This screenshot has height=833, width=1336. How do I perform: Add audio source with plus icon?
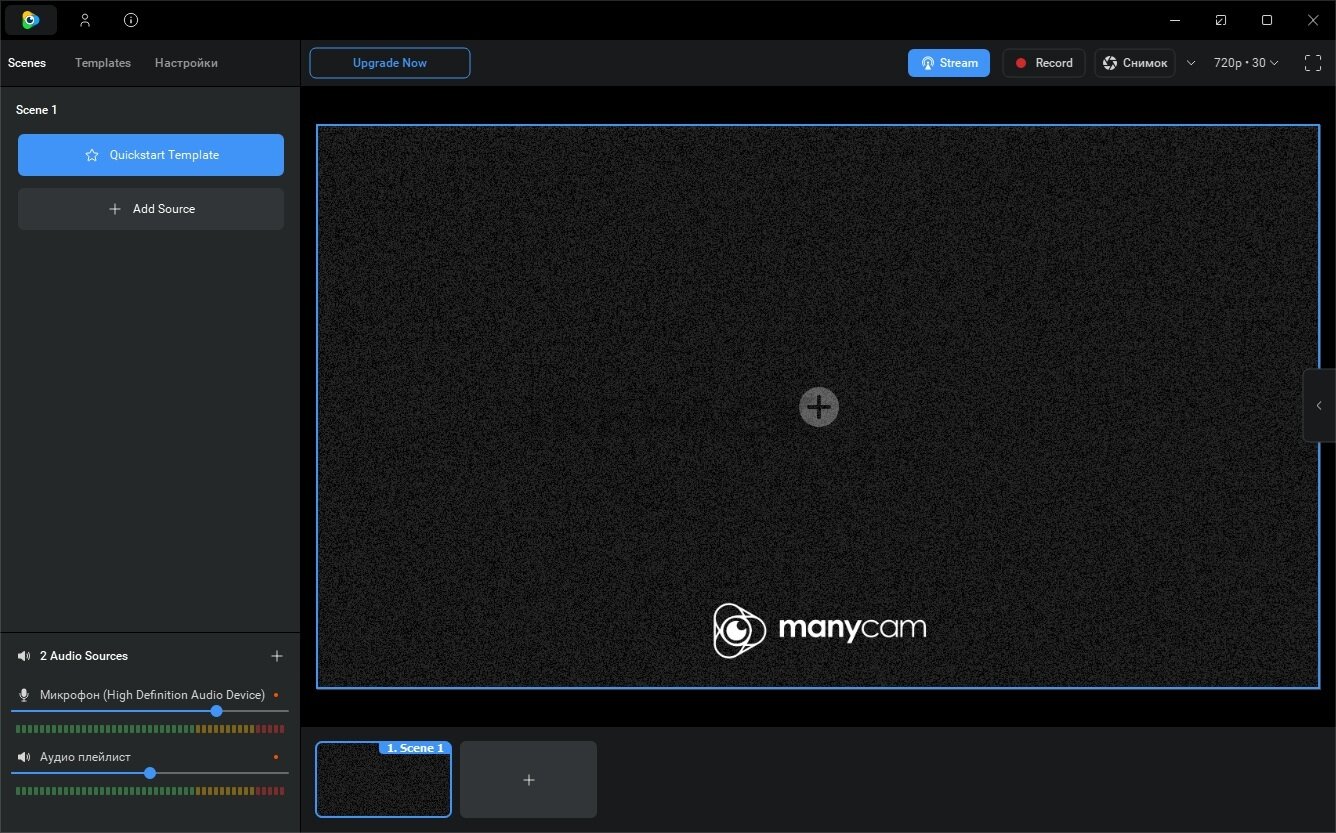[x=277, y=656]
